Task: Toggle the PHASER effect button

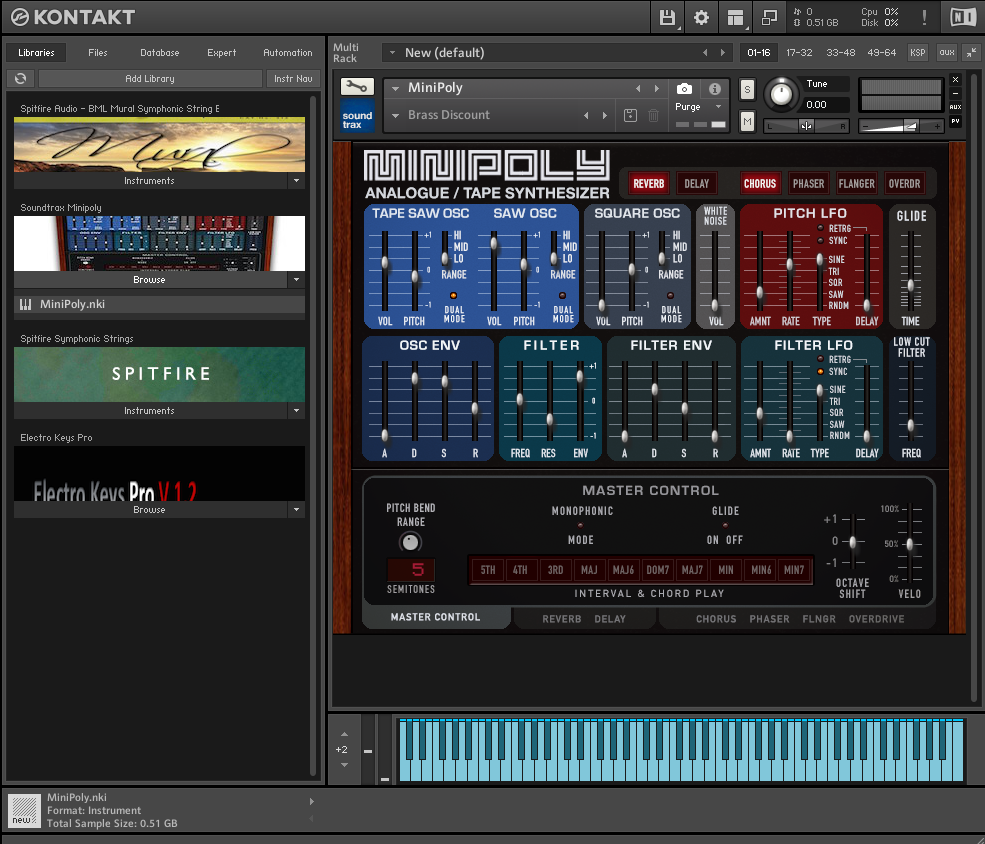Action: (x=808, y=183)
